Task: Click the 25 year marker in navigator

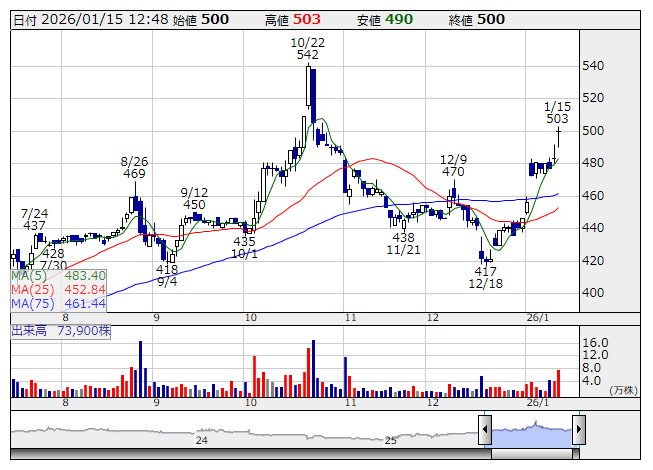Action: (x=391, y=440)
